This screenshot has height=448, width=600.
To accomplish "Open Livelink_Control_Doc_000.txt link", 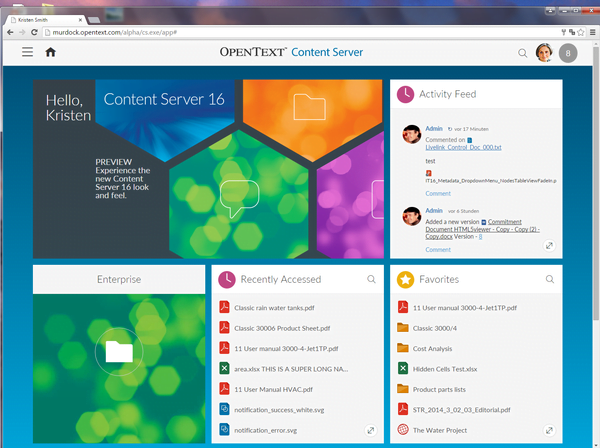I will tap(463, 148).
